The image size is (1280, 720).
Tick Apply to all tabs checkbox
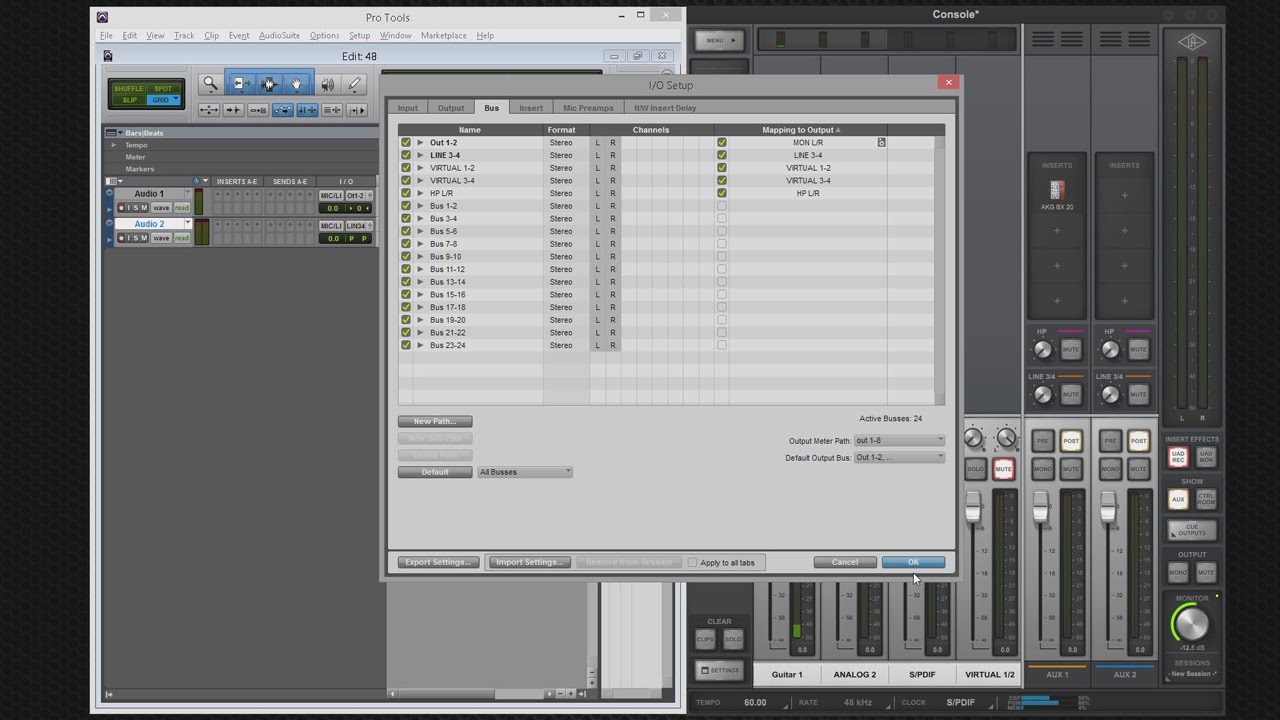click(x=692, y=563)
